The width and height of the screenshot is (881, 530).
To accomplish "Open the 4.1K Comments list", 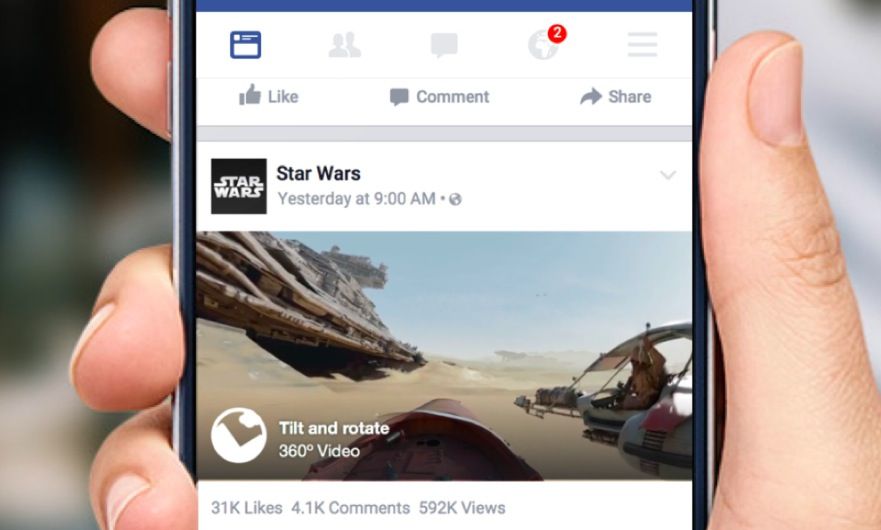I will pyautogui.click(x=351, y=508).
